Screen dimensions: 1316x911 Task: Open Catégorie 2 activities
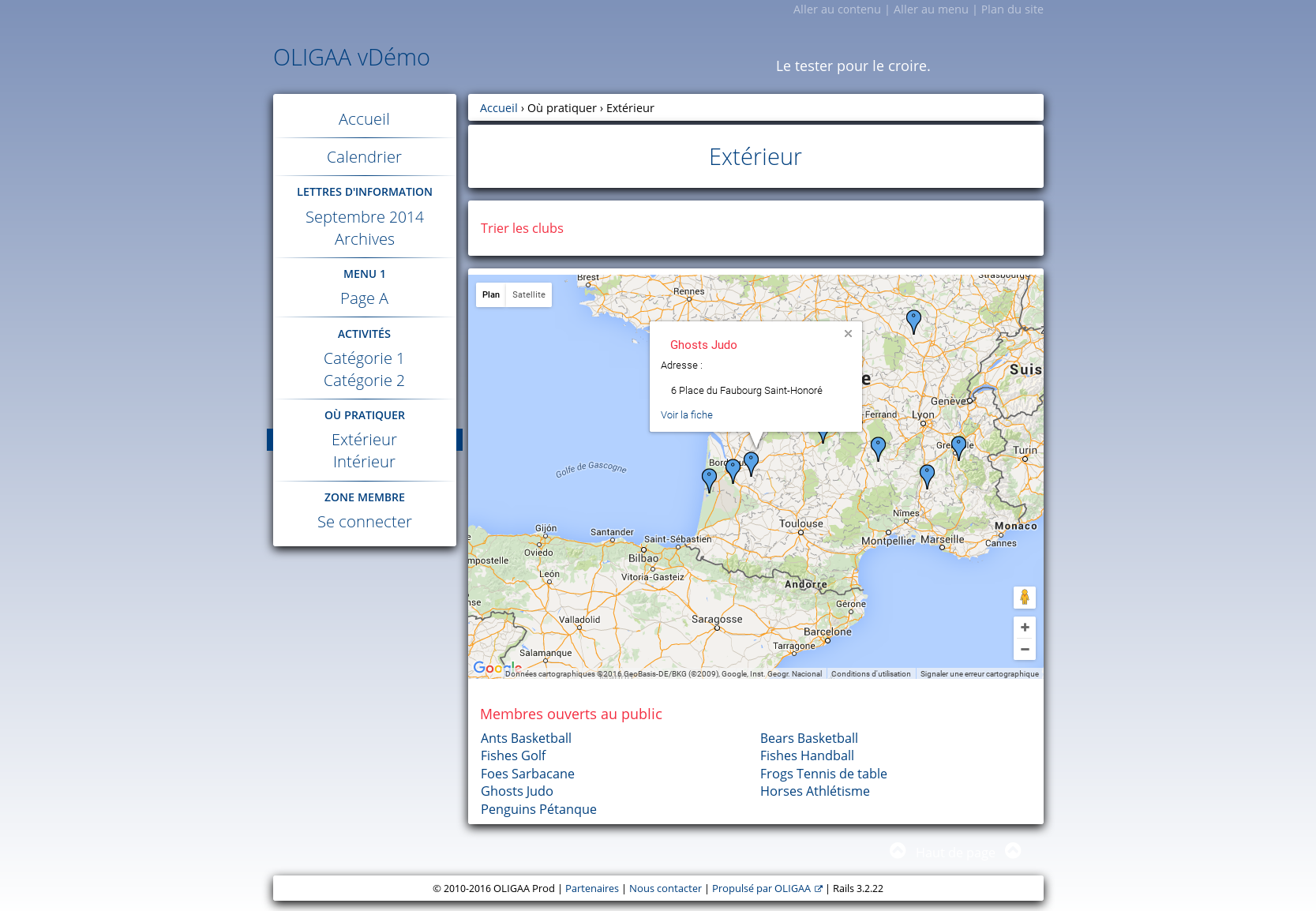pos(364,381)
